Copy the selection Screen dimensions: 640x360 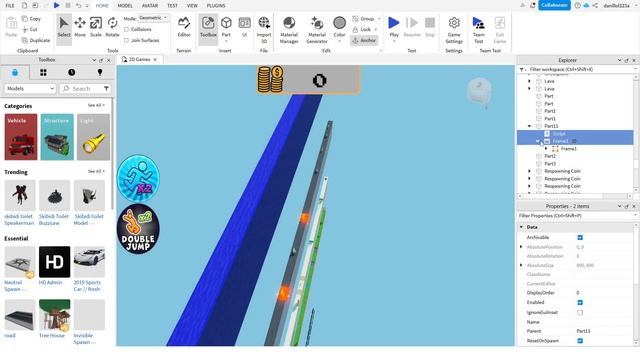click(31, 19)
